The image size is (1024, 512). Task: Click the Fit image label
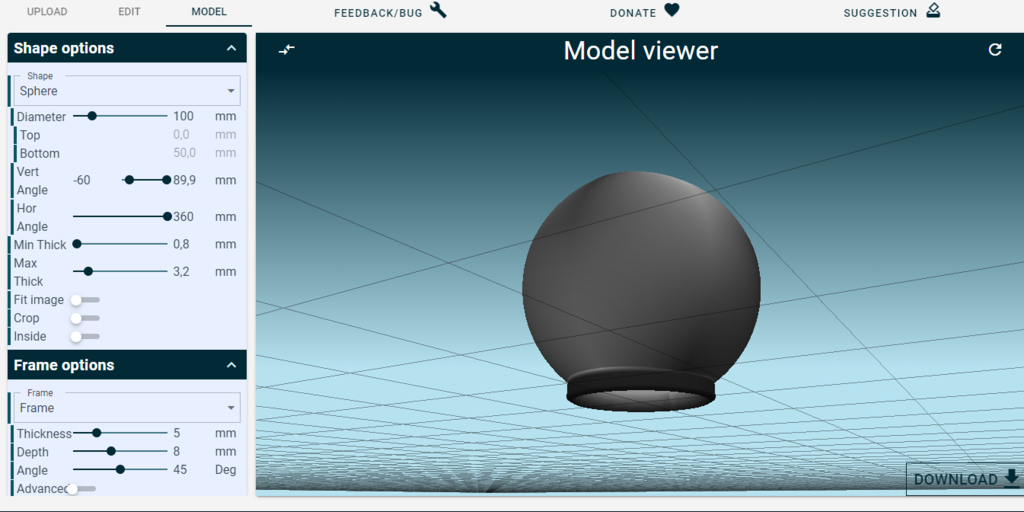click(x=39, y=300)
